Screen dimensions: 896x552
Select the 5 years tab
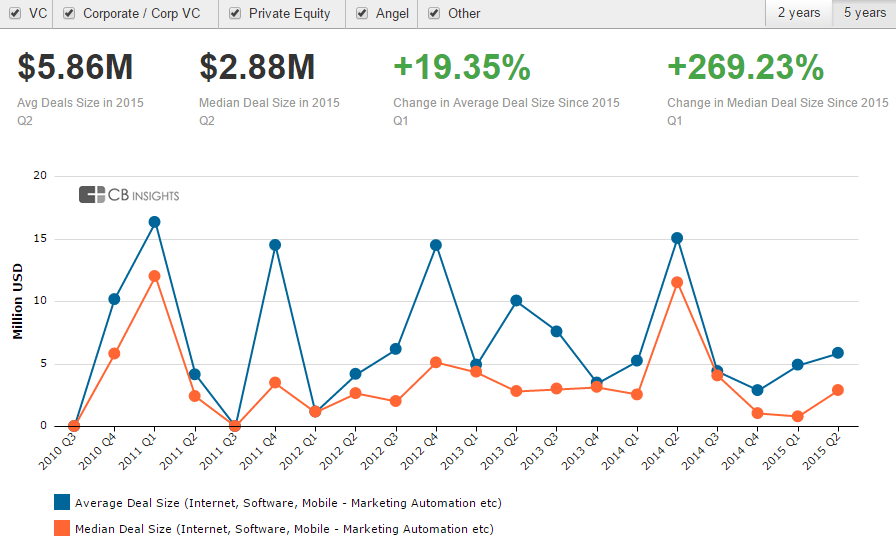tap(864, 13)
